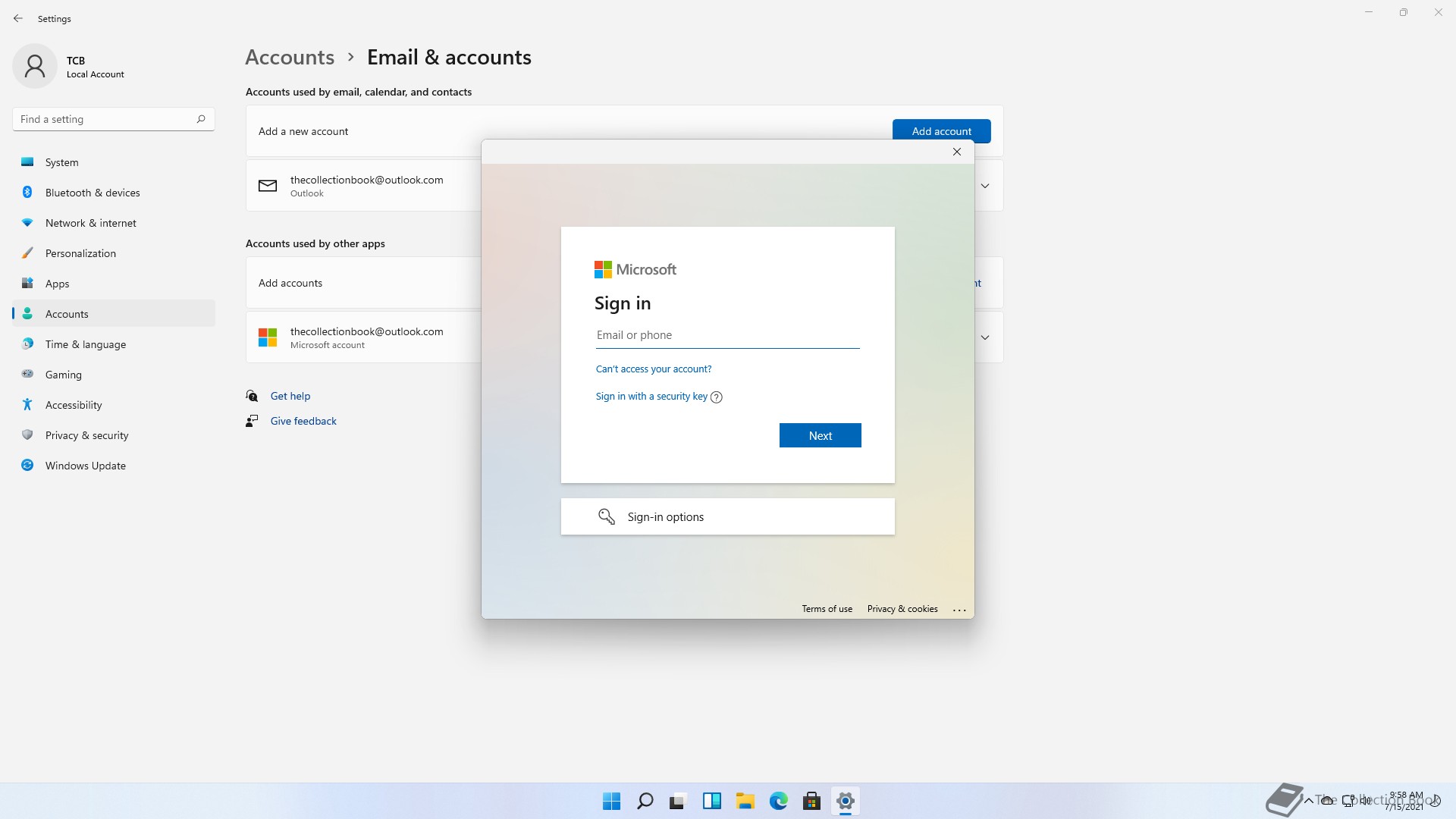Click the Accessibility figure icon
Viewport: 1456px width, 819px height.
click(27, 404)
